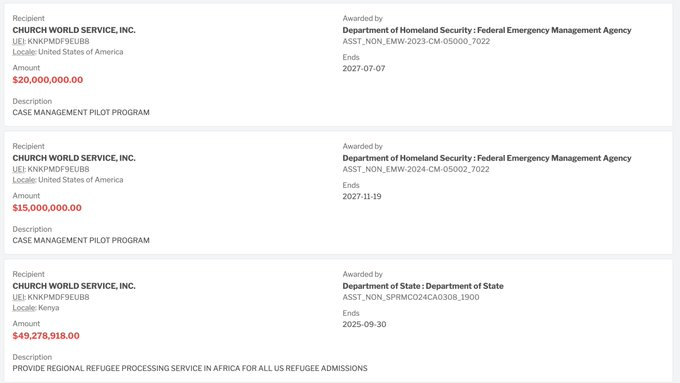Click second card's Case Management Pilot Program description
Image resolution: width=680 pixels, height=383 pixels.
pyautogui.click(x=81, y=240)
